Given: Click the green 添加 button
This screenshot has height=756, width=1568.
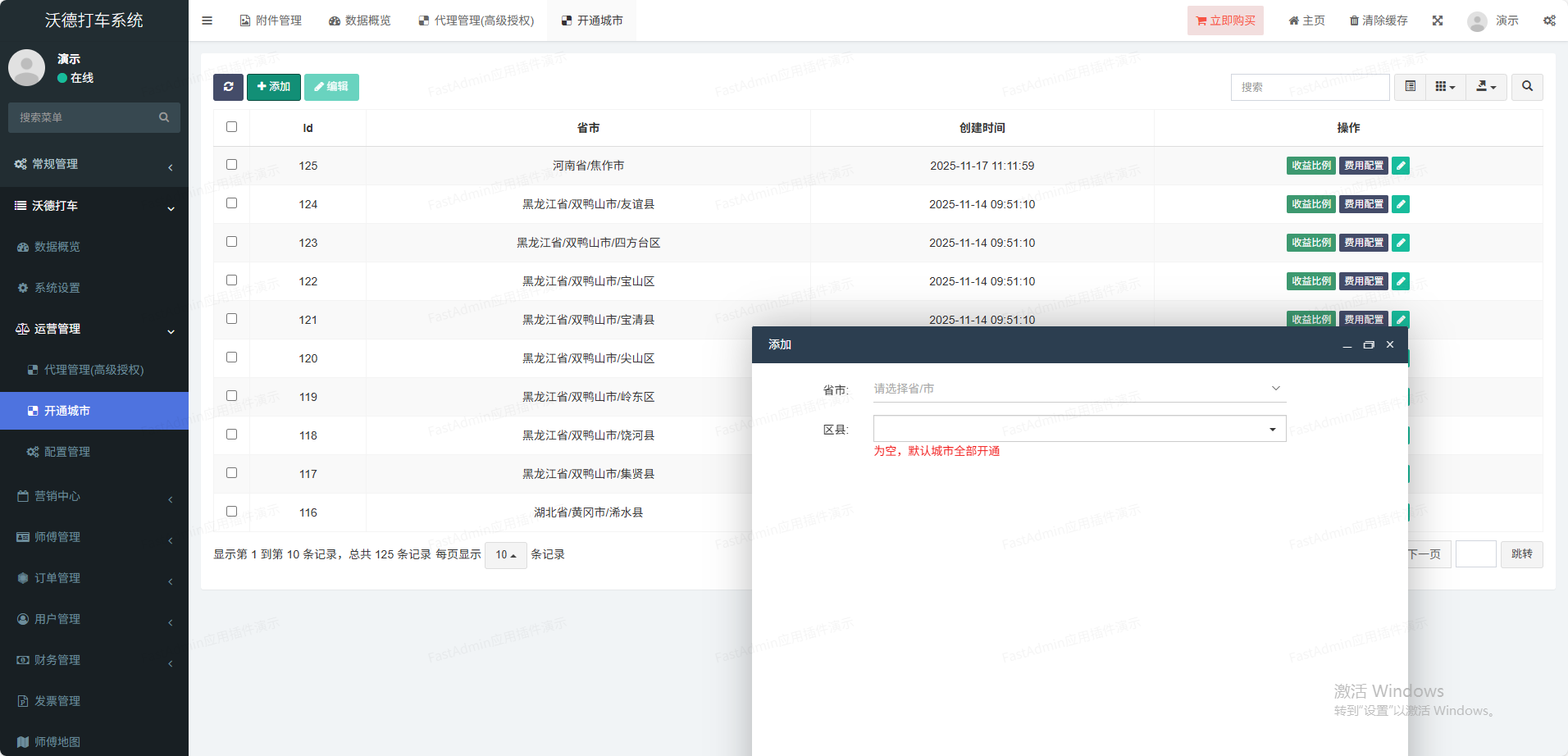Looking at the screenshot, I should coord(273,87).
